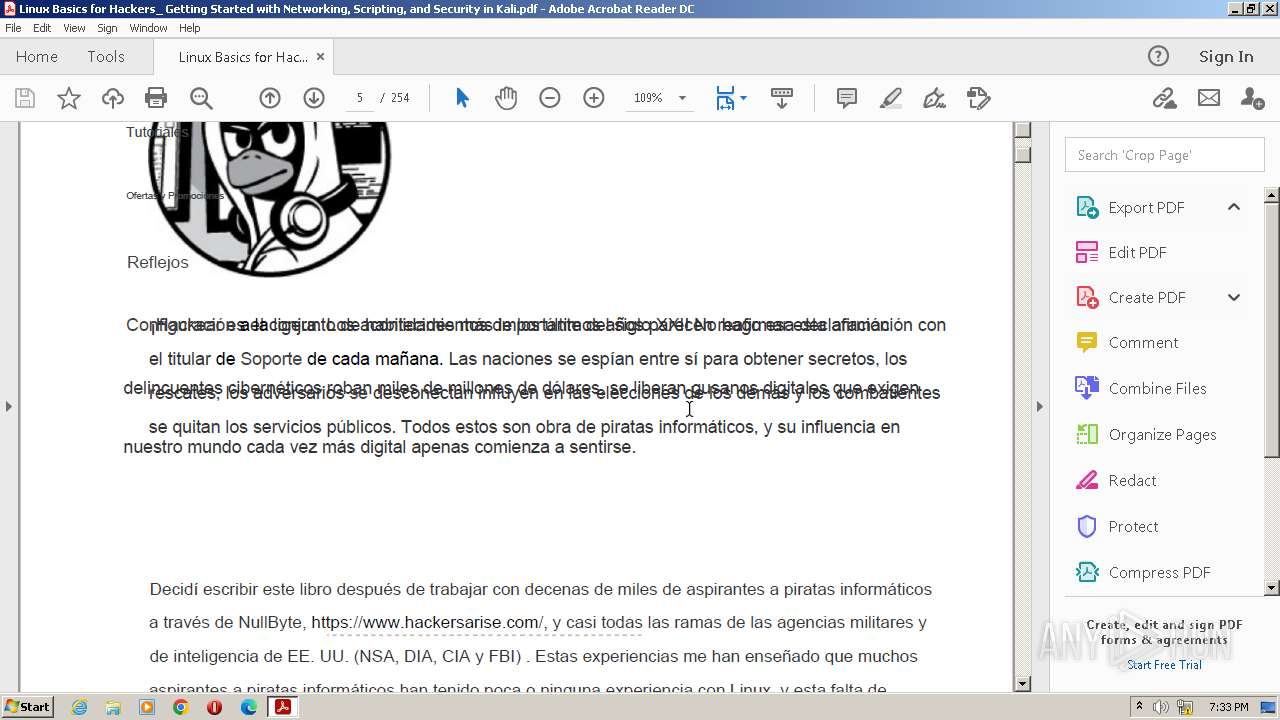1280x720 pixels.
Task: Open Internet Explorer from taskbar
Action: click(79, 707)
